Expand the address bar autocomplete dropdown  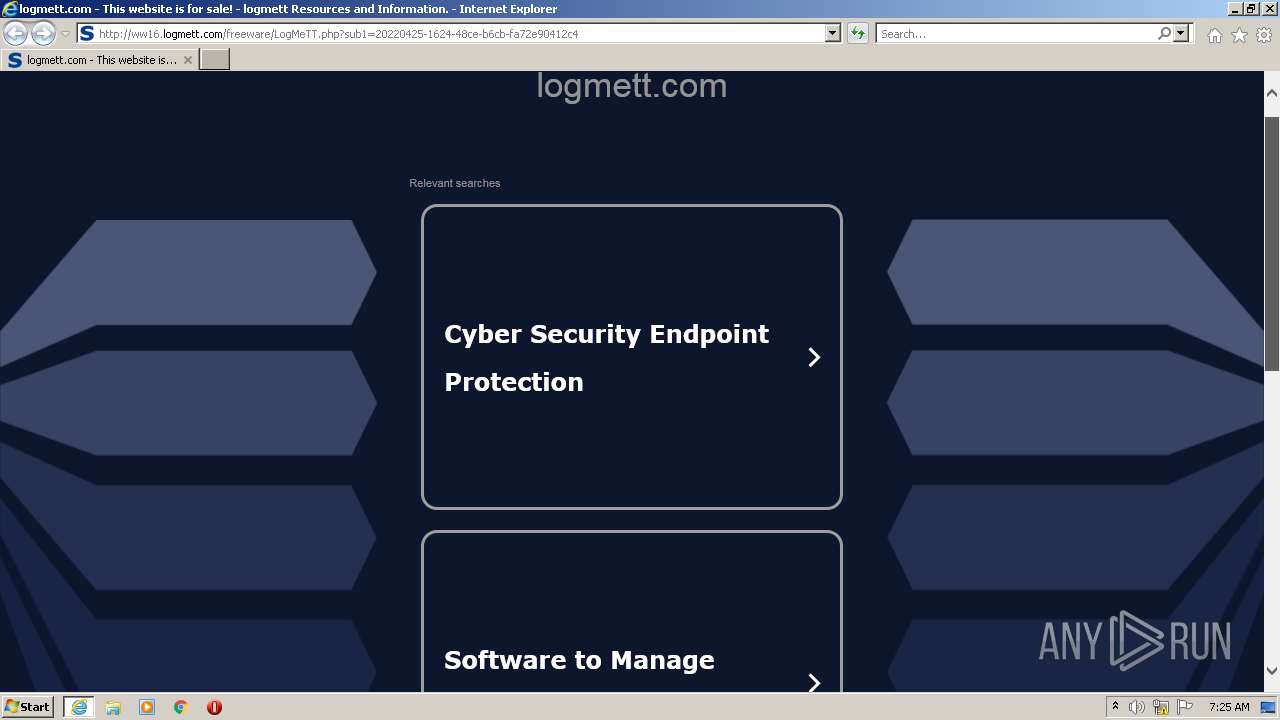pyautogui.click(x=832, y=33)
